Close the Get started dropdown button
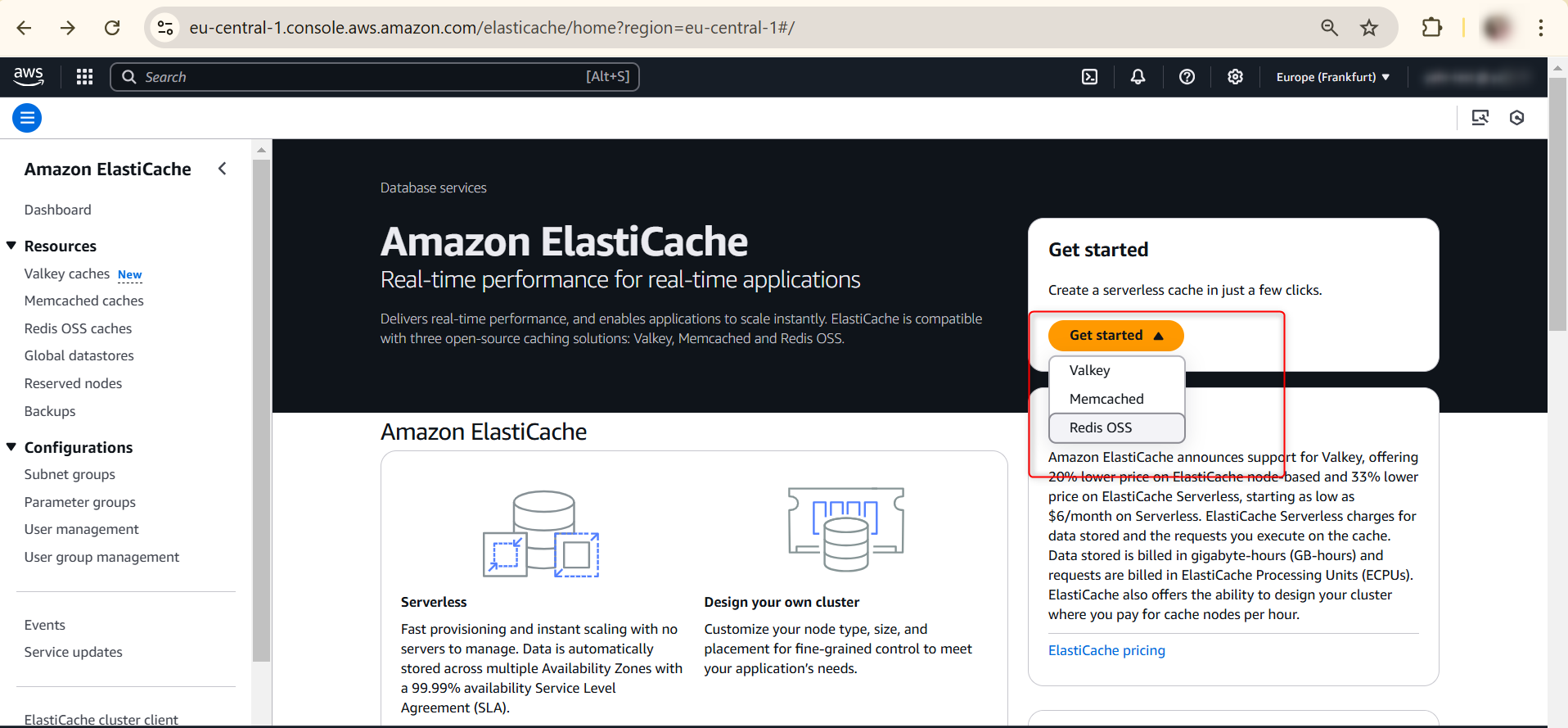This screenshot has width=1568, height=728. [1115, 336]
